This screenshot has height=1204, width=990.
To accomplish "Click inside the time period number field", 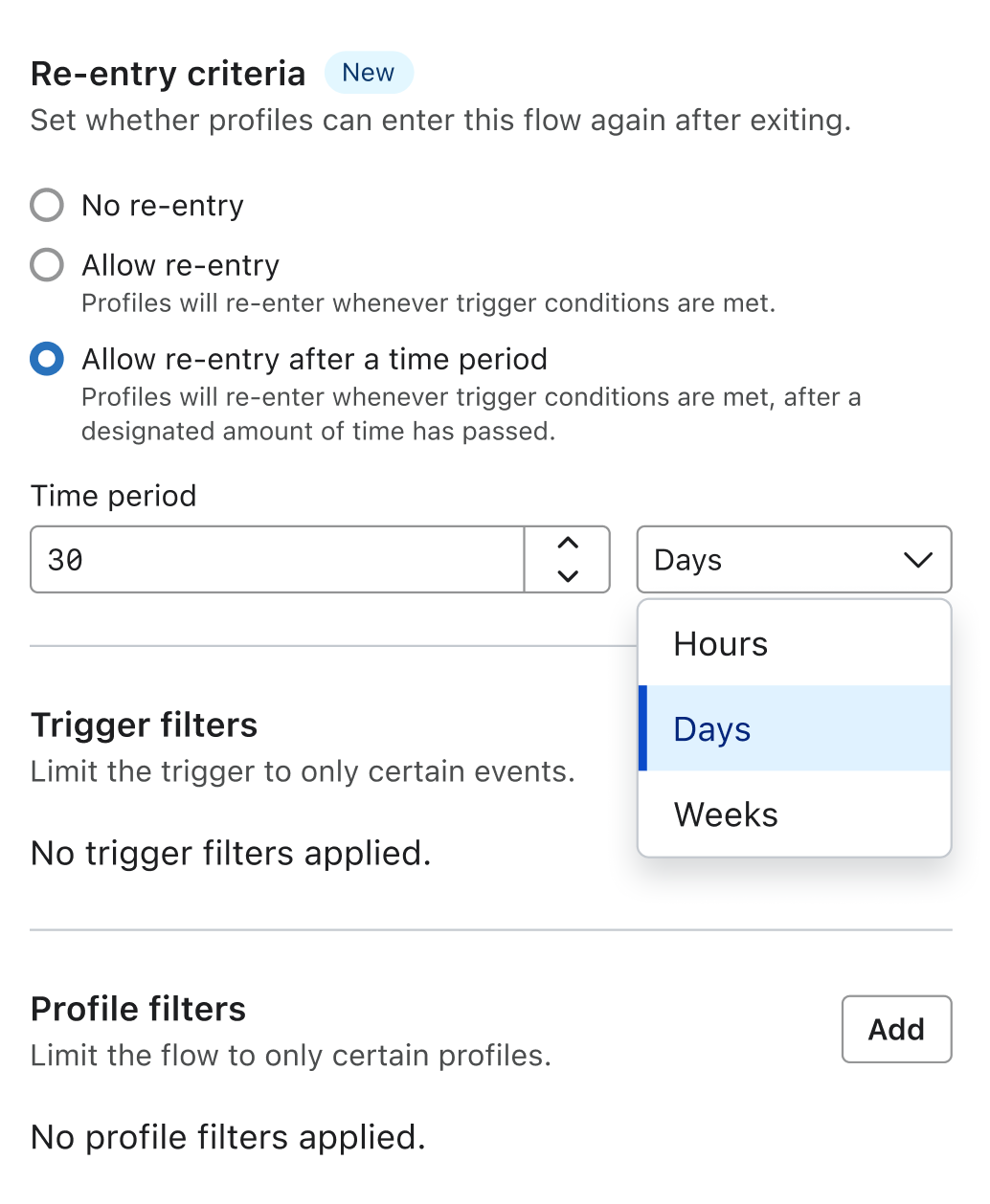I will pyautogui.click(x=278, y=560).
